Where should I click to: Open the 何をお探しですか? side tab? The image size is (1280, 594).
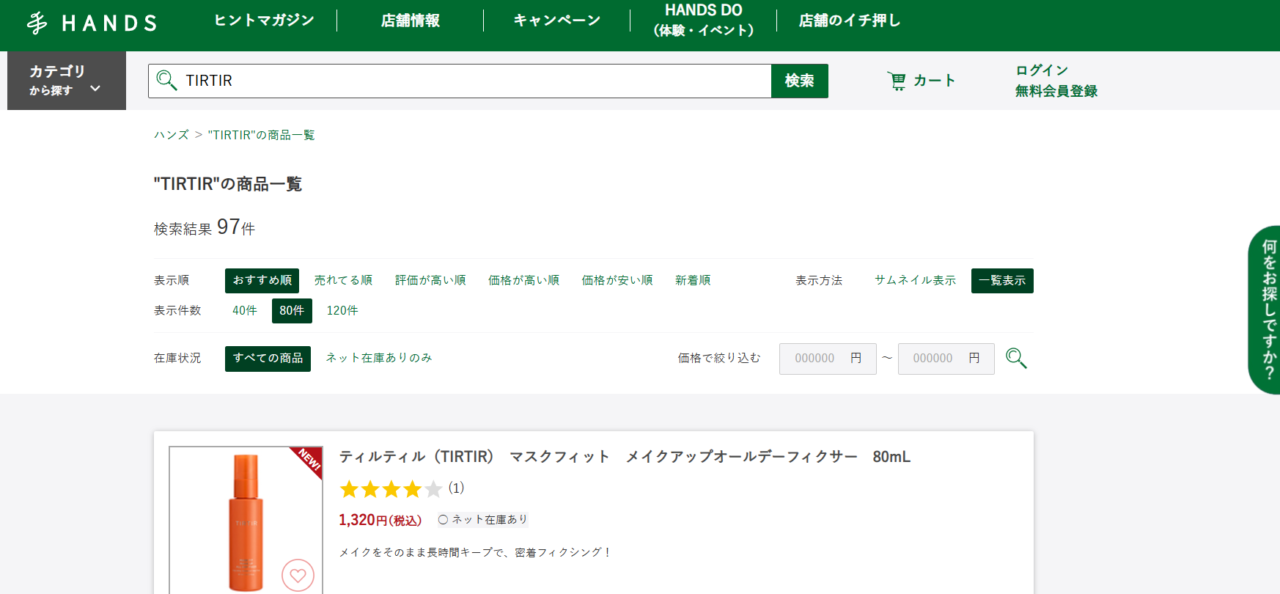pyautogui.click(x=1265, y=310)
